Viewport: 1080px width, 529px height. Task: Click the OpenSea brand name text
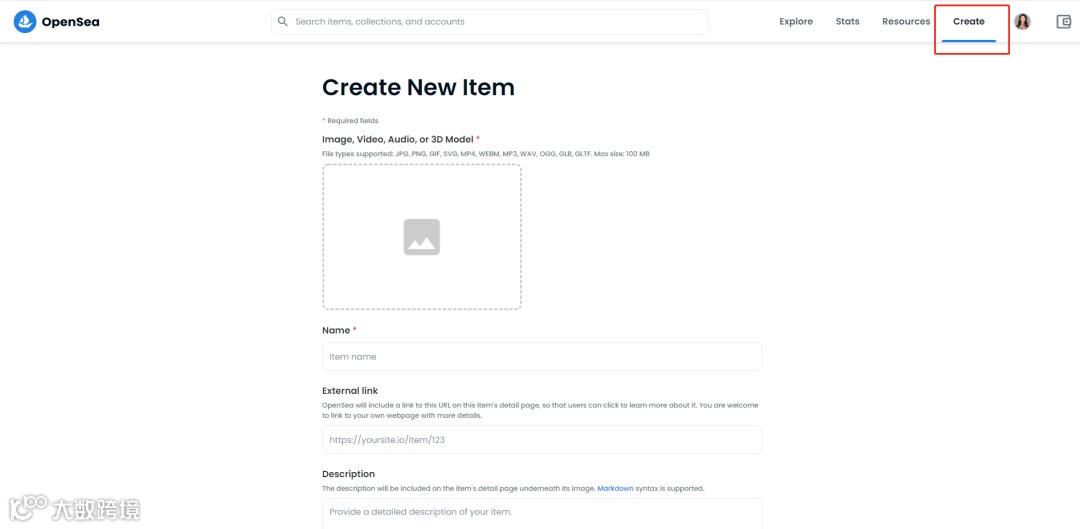(x=70, y=21)
